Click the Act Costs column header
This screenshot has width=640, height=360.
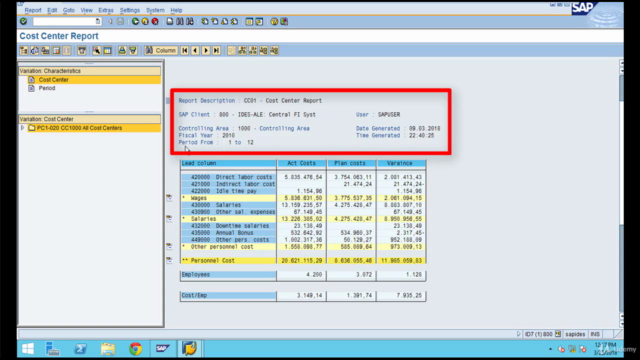301,163
